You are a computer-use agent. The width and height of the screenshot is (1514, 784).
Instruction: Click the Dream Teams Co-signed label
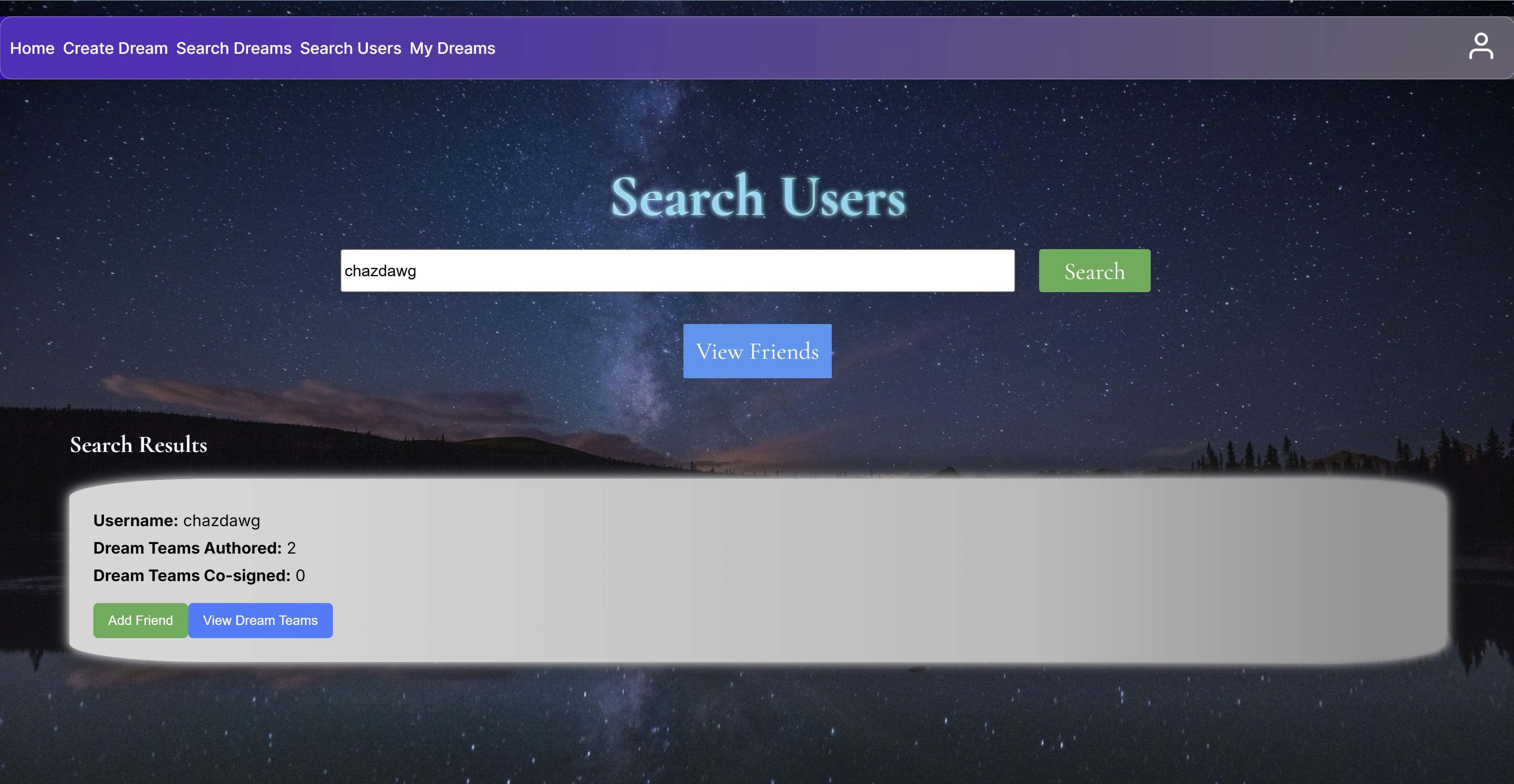(192, 576)
